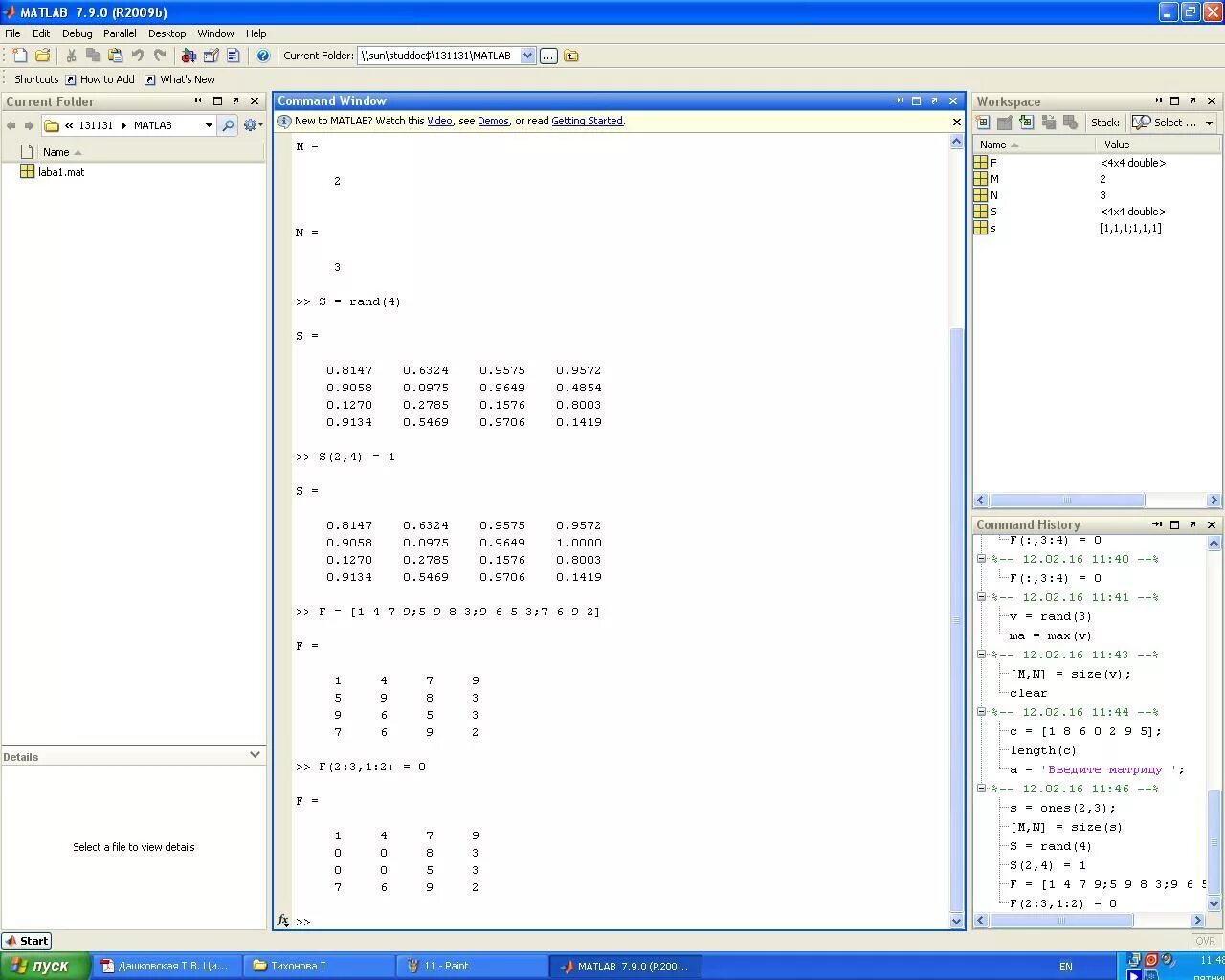Click the Delete variable Workspace icon
Viewport: 1225px width, 980px height.
click(x=1070, y=122)
